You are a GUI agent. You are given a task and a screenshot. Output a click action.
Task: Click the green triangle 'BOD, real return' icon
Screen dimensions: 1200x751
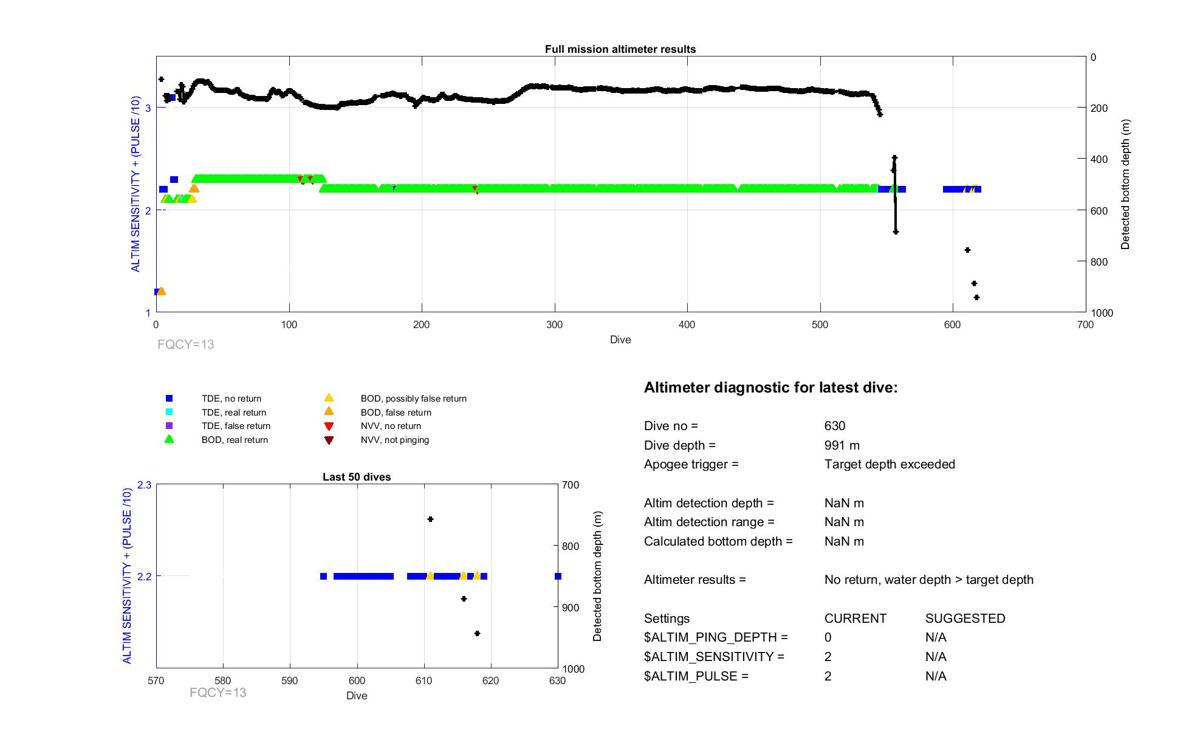(x=169, y=439)
